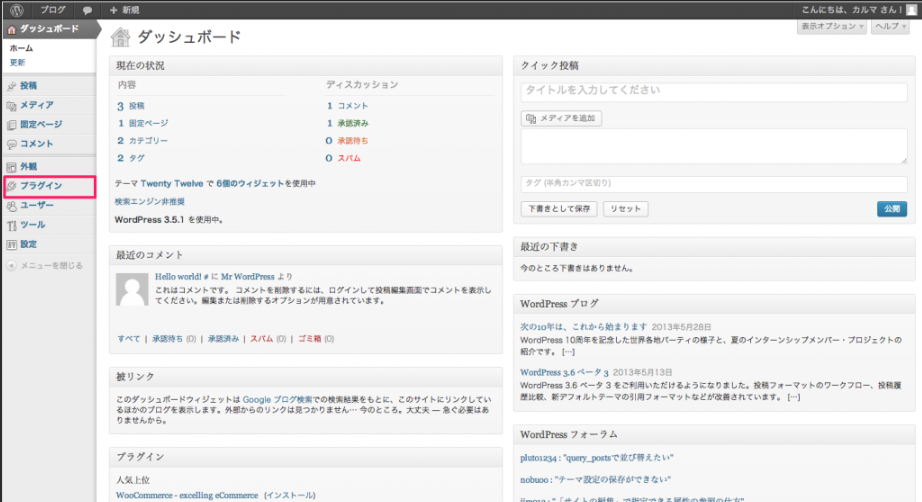Screen dimensions: 922x502
Task: Open the 検索エンジン非推奨 link
Action: tap(149, 202)
